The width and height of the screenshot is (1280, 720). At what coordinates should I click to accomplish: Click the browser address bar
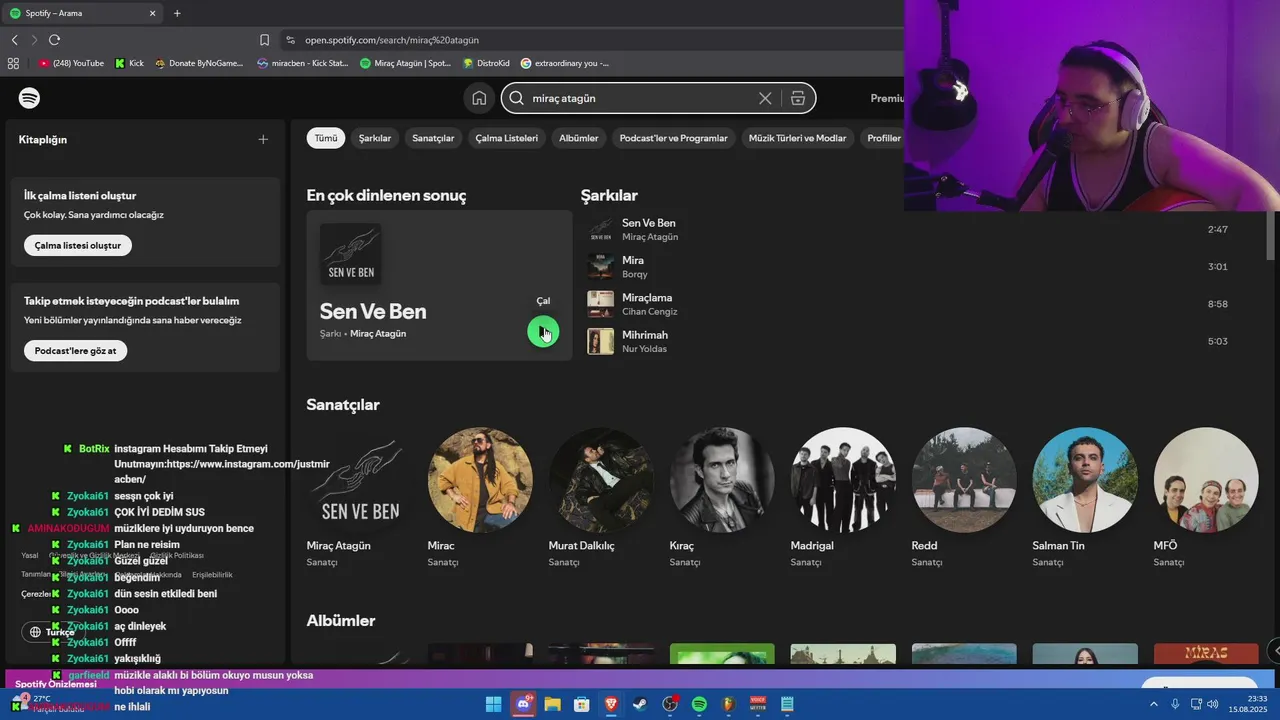[590, 40]
